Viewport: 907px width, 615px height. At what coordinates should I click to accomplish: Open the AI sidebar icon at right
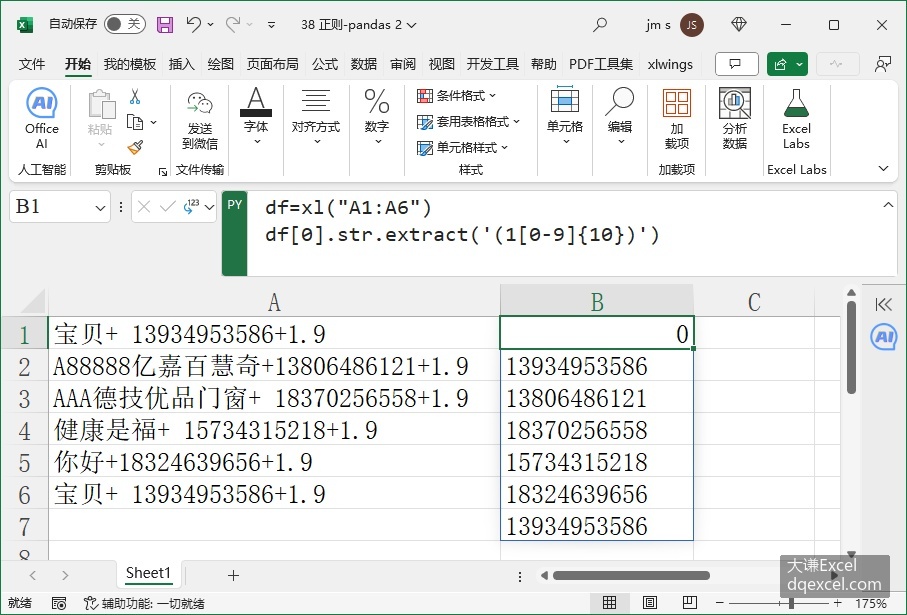point(884,337)
